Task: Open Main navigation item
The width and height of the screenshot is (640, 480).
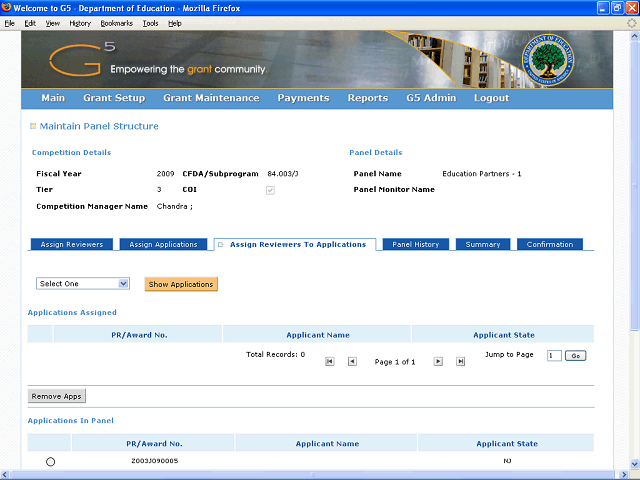Action: click(53, 98)
